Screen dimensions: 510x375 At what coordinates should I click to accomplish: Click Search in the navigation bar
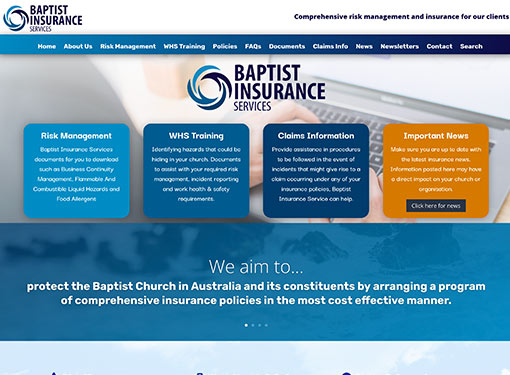pos(471,46)
